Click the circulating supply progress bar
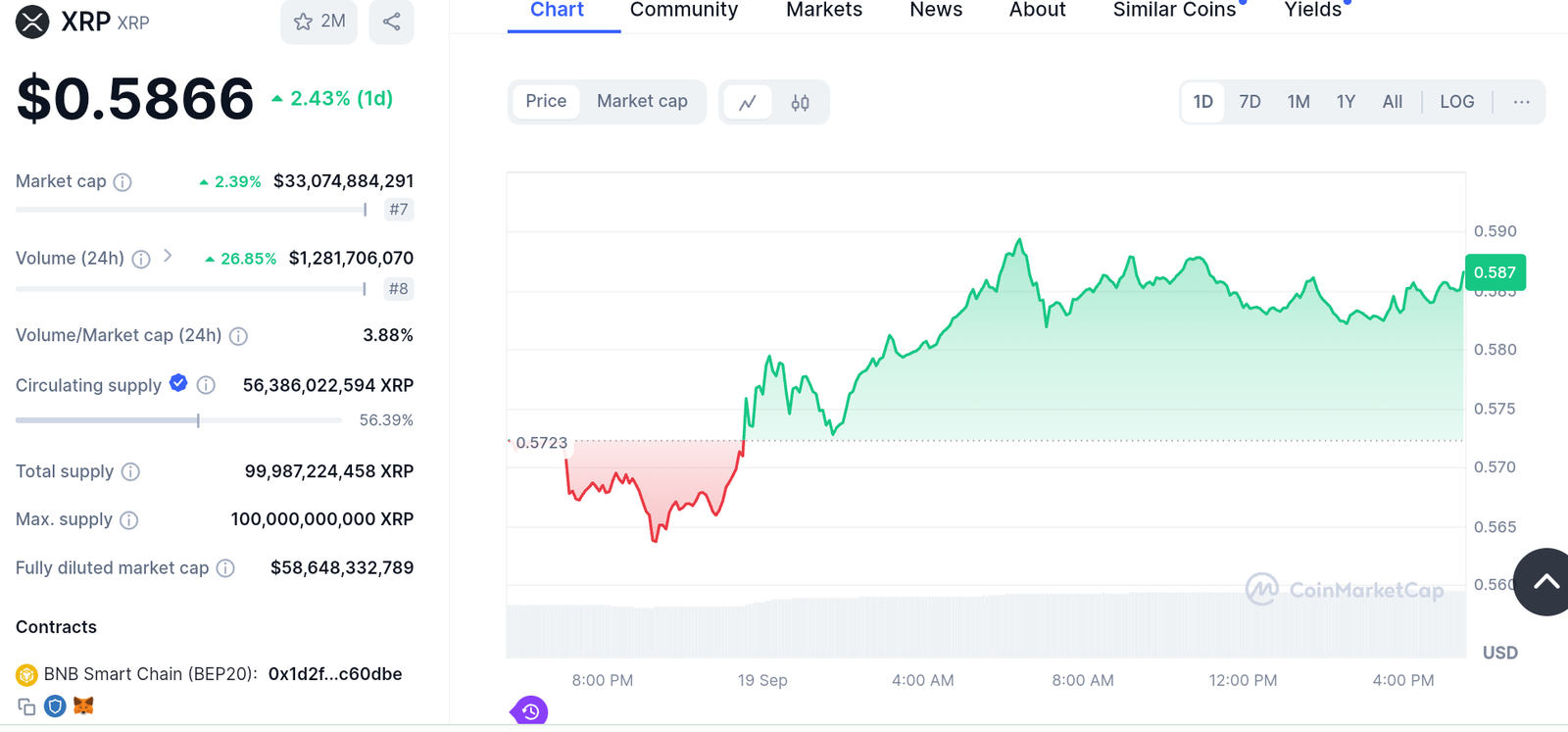 click(x=178, y=420)
